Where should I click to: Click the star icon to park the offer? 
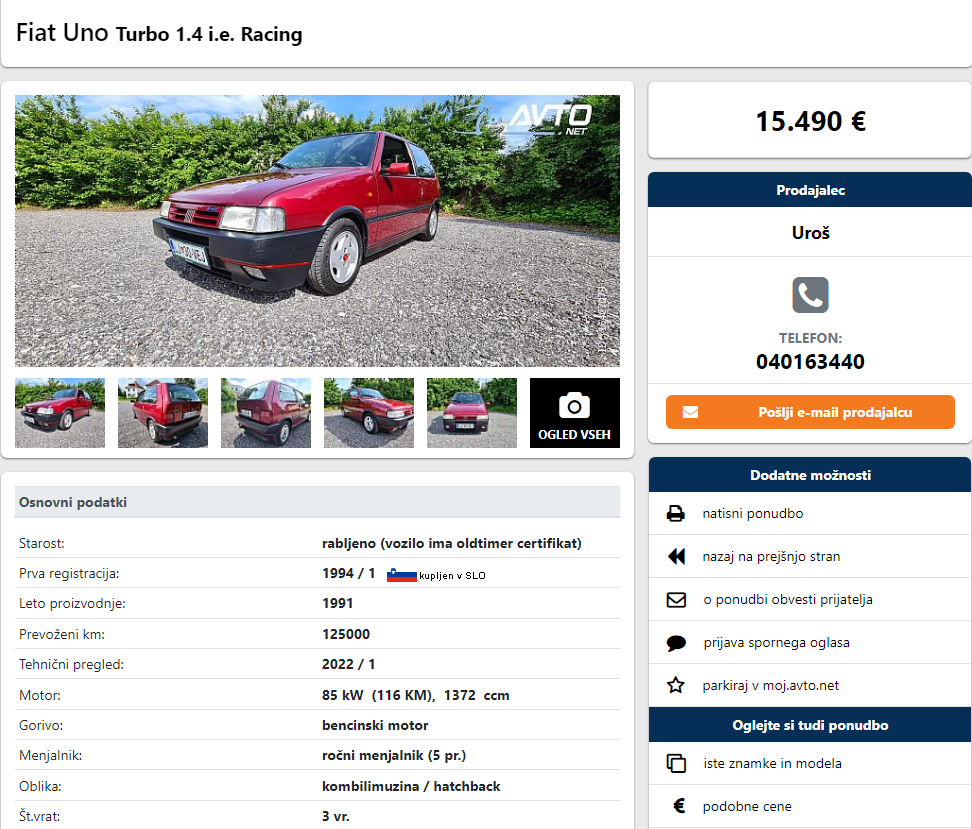click(676, 685)
